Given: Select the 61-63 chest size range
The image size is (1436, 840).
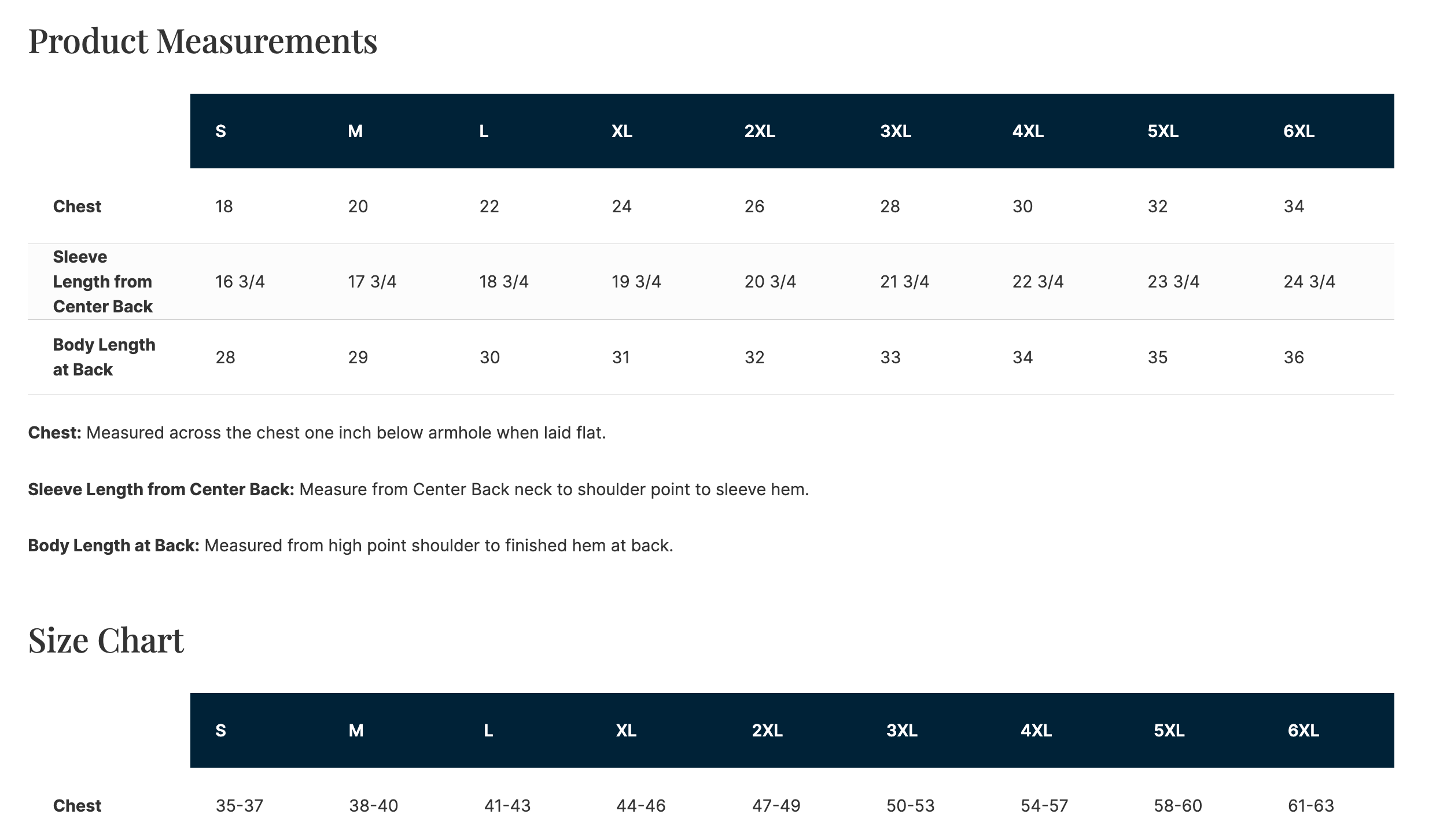Looking at the screenshot, I should (1310, 806).
